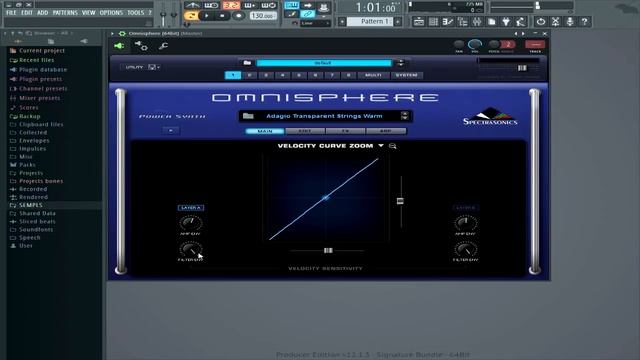Stop playback with the stop button
The height and width of the screenshot is (360, 640).
[x=222, y=16]
